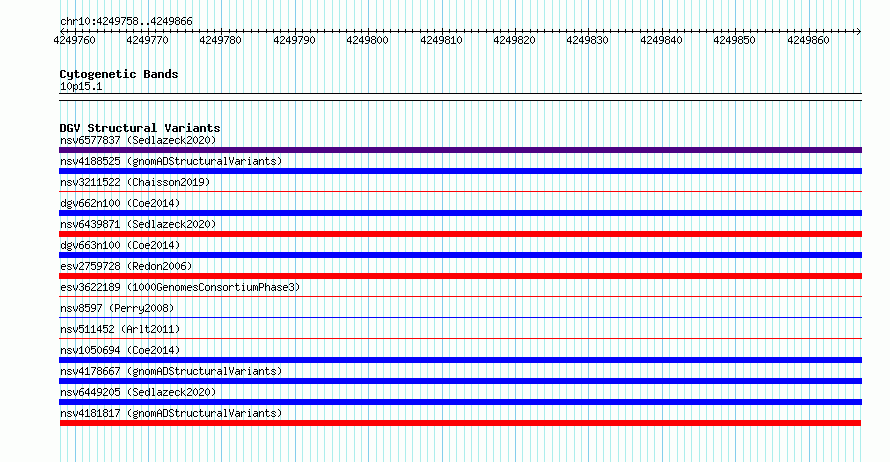Click ruler position 4249790
890x462 pixels.
[x=294, y=40]
